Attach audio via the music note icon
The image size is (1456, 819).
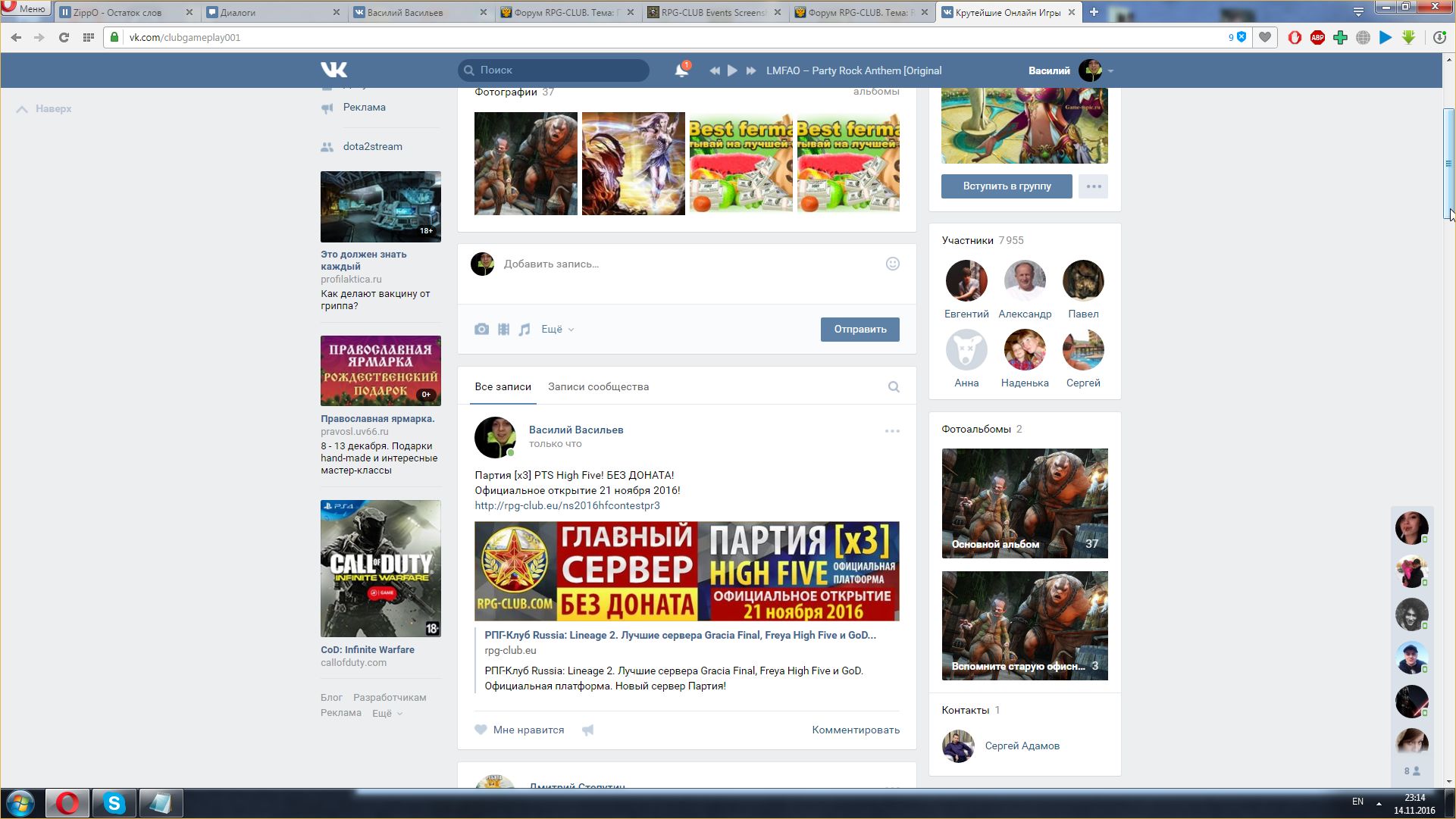pos(524,329)
